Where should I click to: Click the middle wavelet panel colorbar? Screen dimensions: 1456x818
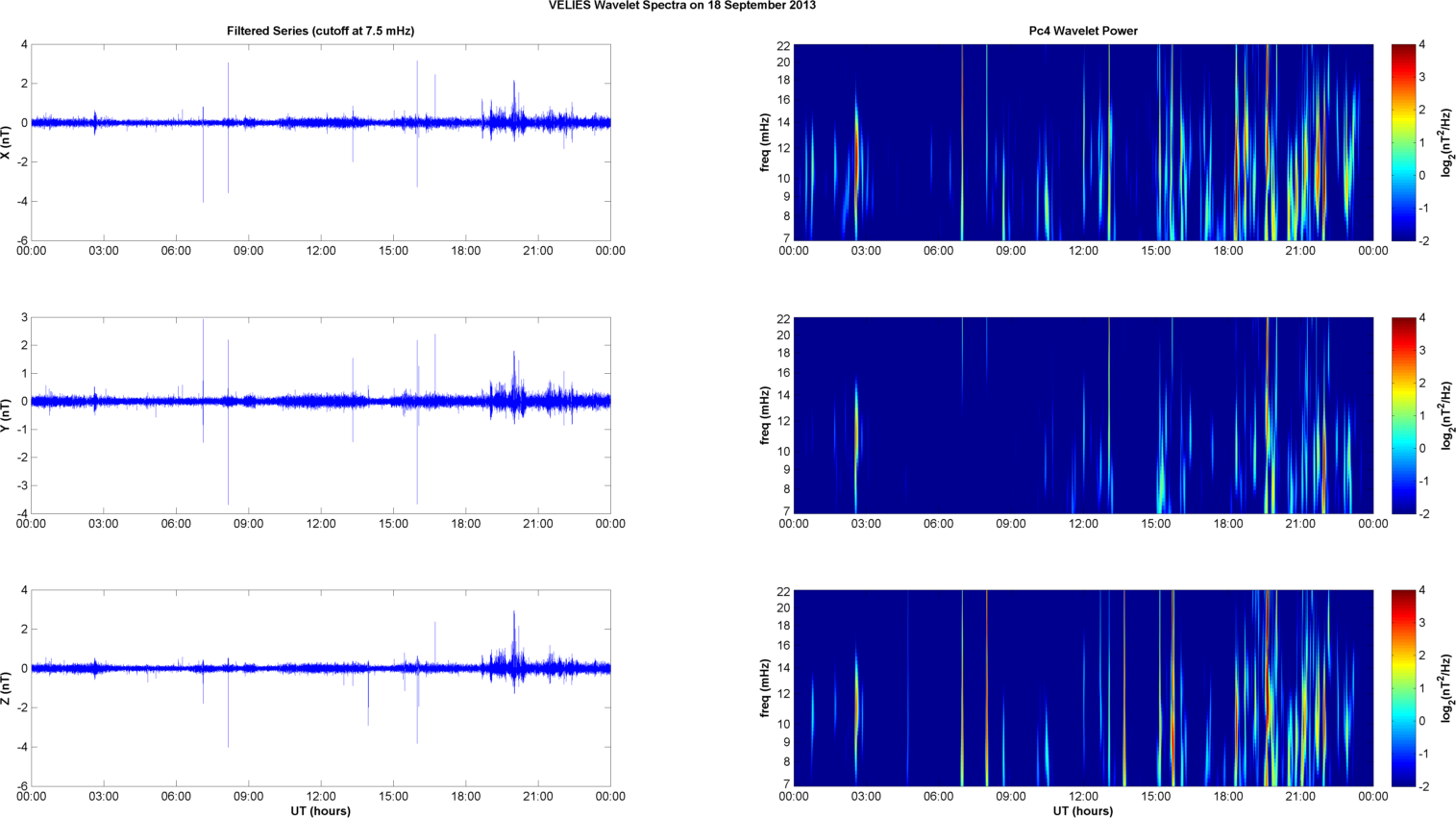(1403, 415)
